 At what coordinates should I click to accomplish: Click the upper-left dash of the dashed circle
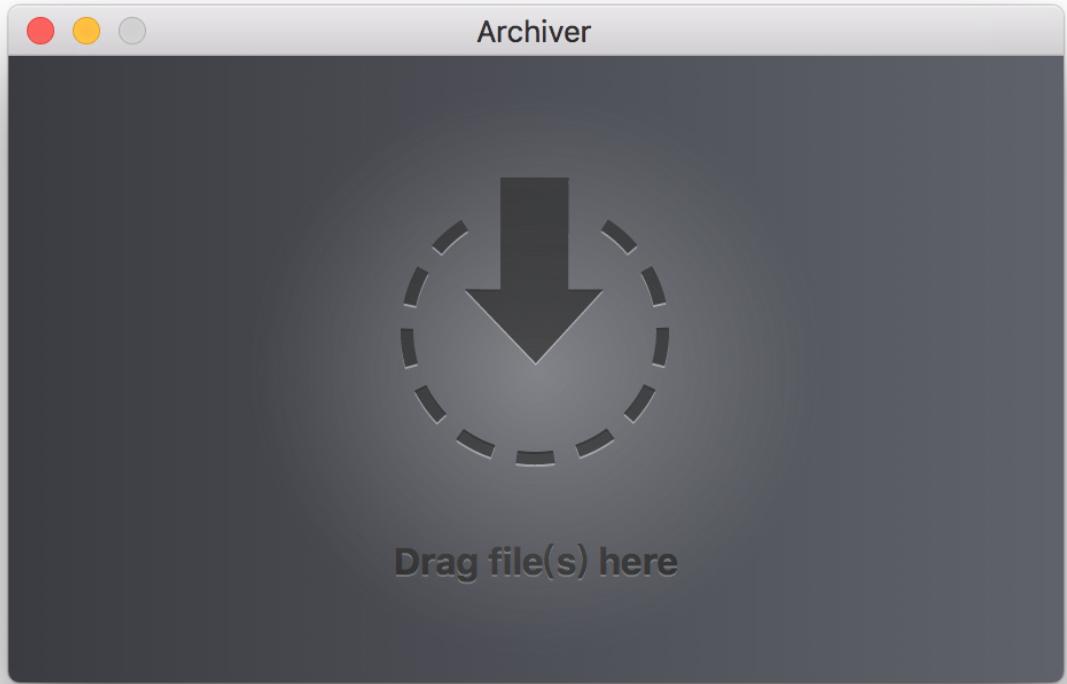coord(450,237)
